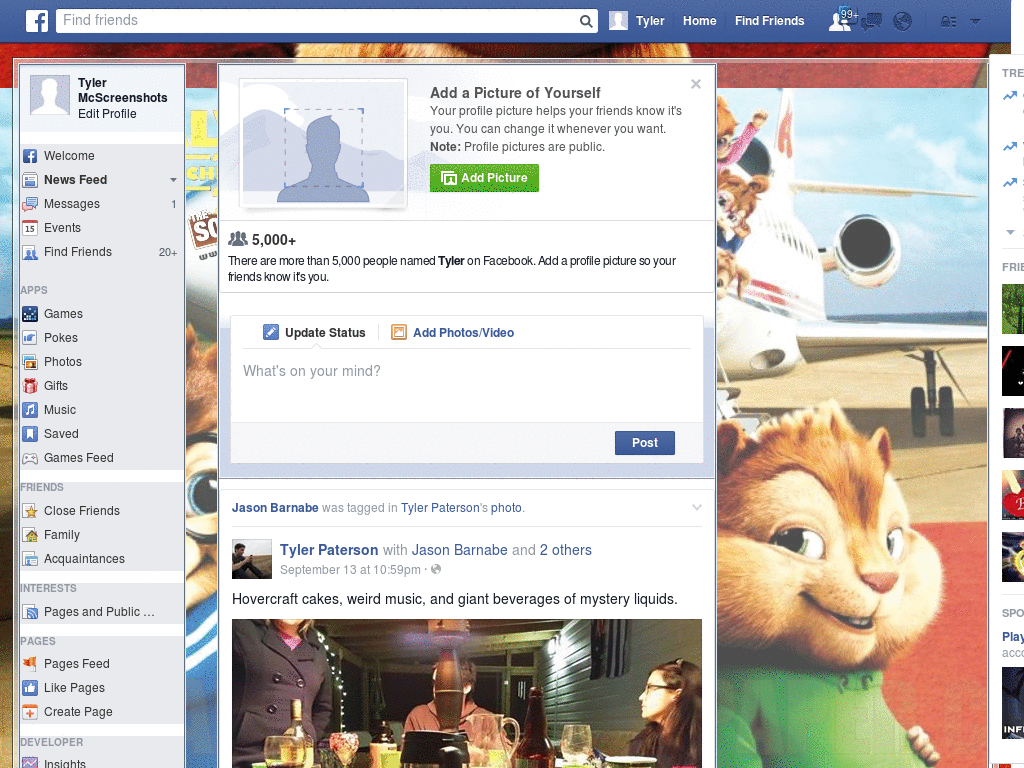This screenshot has height=768, width=1024.
Task: Close the Add a Picture prompt
Action: (696, 84)
